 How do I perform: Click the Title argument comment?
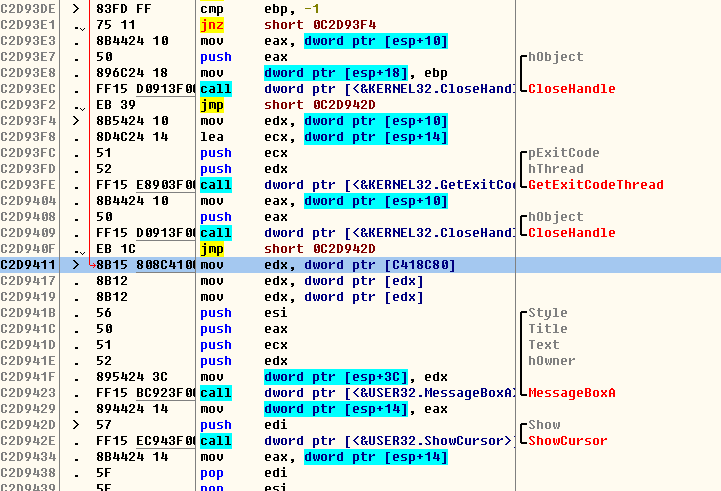point(548,329)
